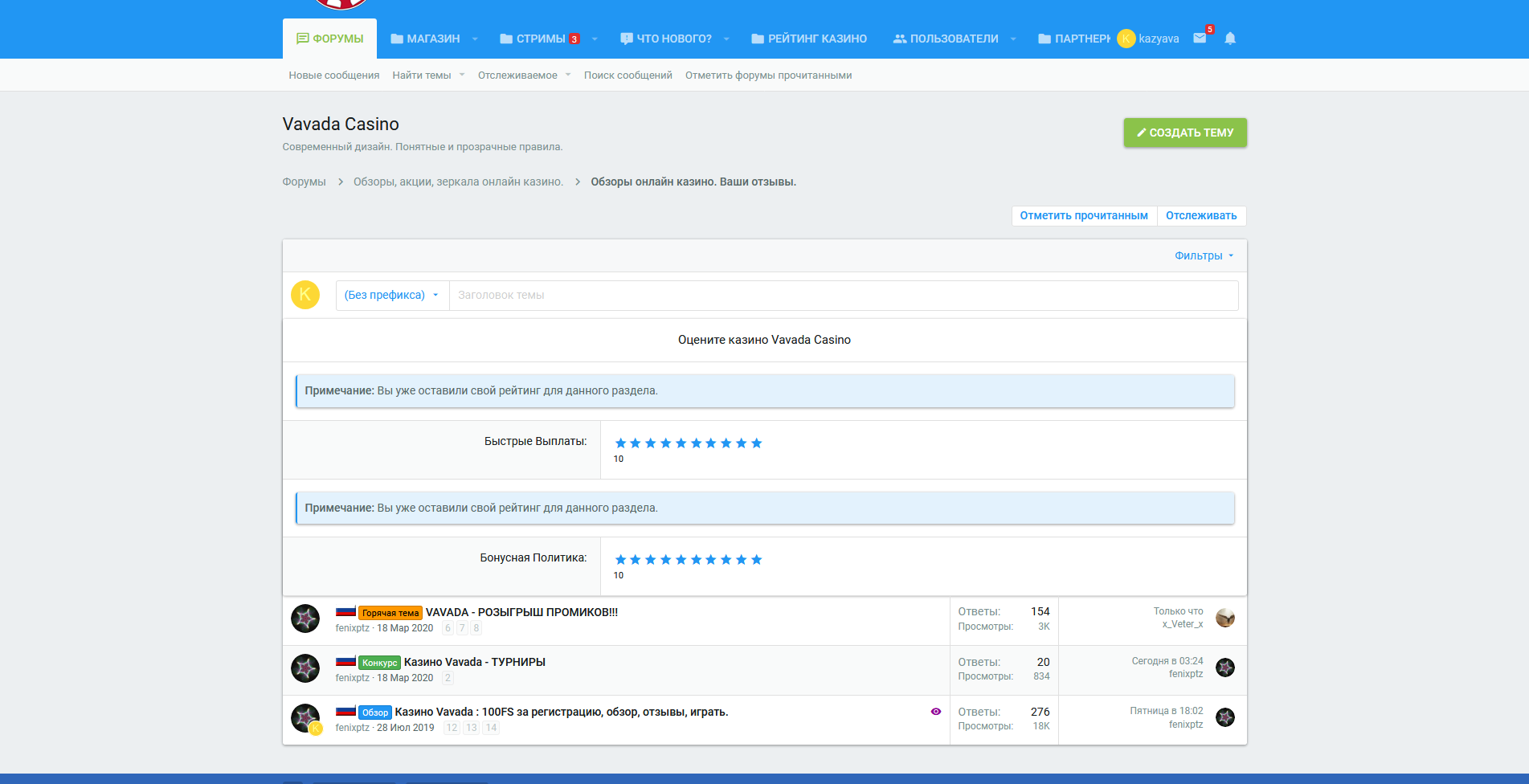1529x784 pixels.
Task: Switch to the ФОРУМЫ tab
Action: 329,39
